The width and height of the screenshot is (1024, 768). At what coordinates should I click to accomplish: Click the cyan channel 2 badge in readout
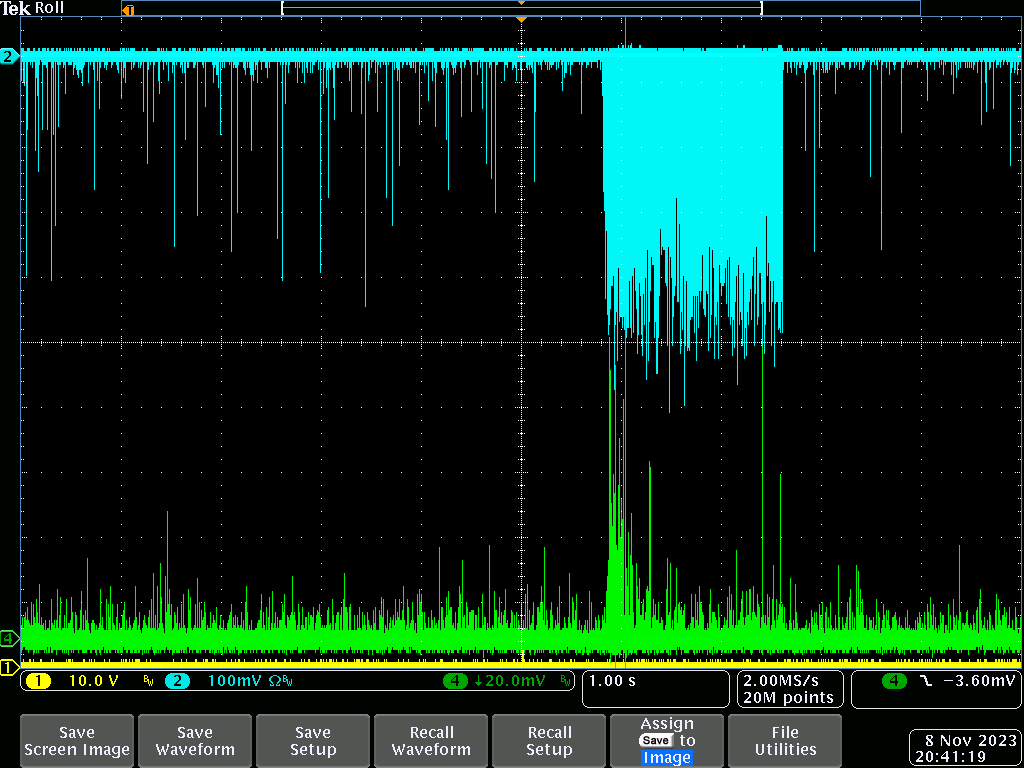click(x=175, y=681)
